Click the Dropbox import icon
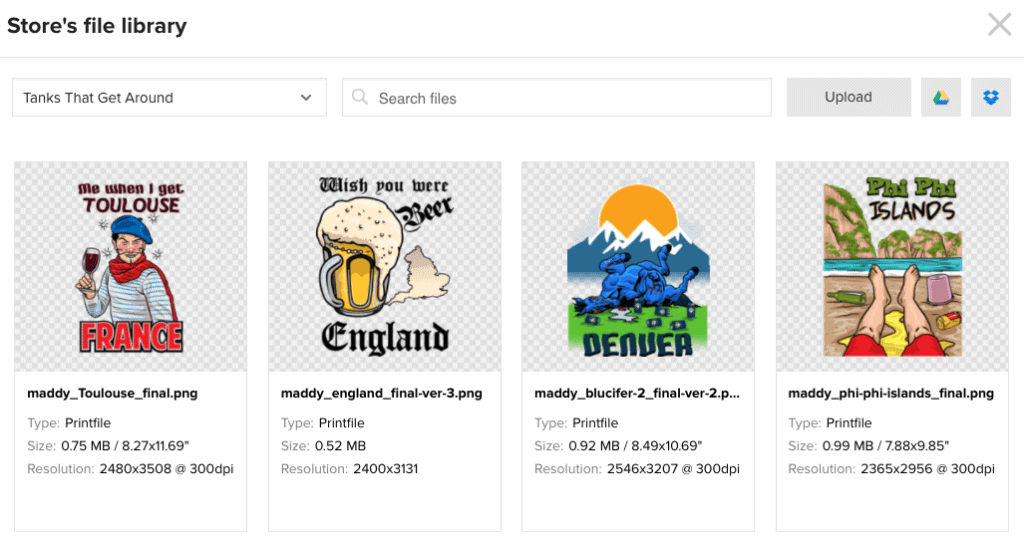This screenshot has width=1024, height=541. point(991,97)
